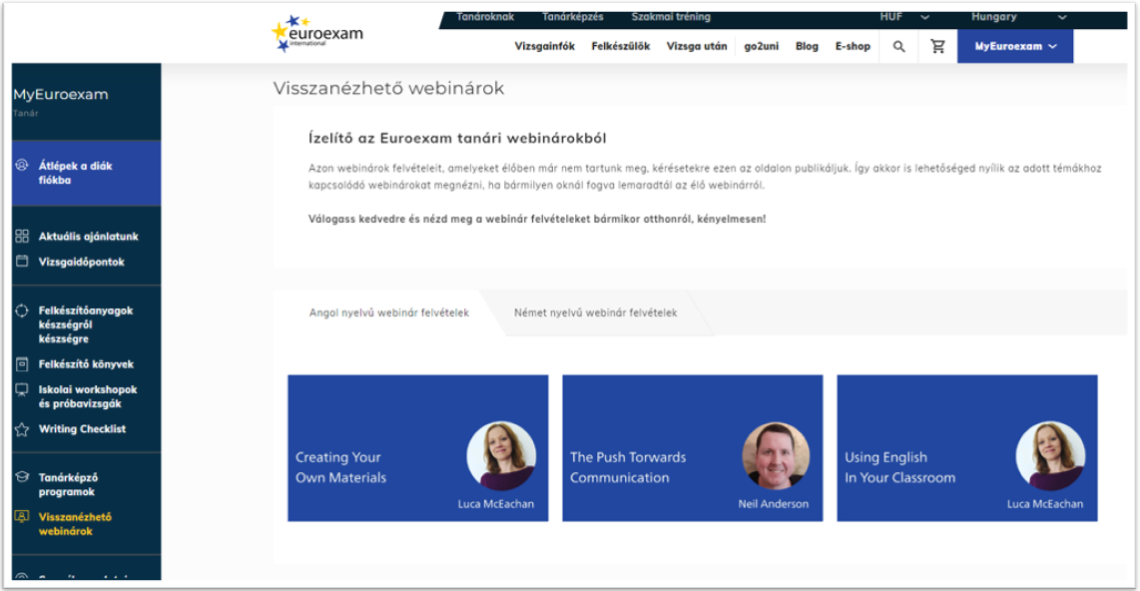Open Aktuális ajánlatunk in sidebar
The width and height of the screenshot is (1140, 591).
(88, 236)
